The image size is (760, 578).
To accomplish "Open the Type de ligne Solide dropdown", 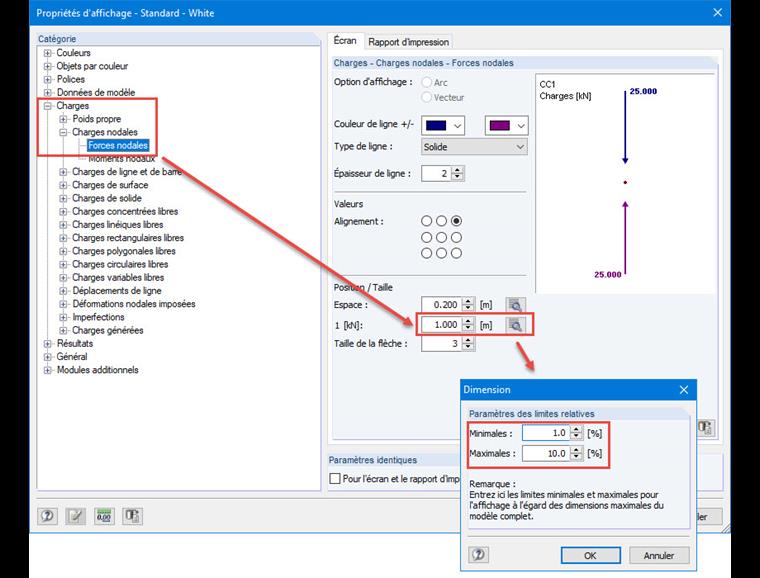I will point(474,147).
